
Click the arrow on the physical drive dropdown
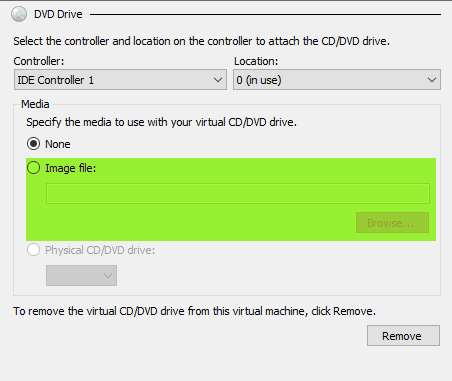click(107, 276)
